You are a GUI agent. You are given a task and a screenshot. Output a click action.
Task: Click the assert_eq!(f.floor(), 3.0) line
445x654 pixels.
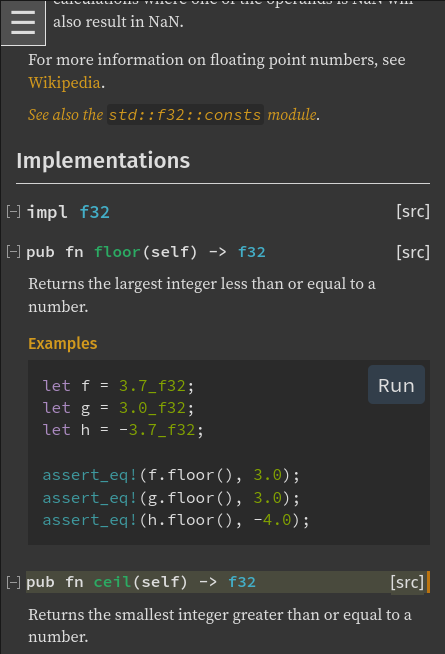click(171, 475)
